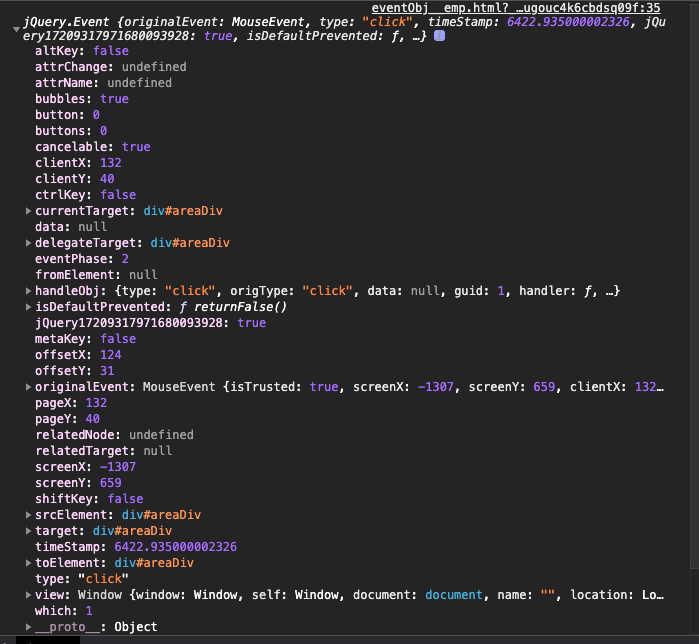Expand the view Window object

(28, 595)
